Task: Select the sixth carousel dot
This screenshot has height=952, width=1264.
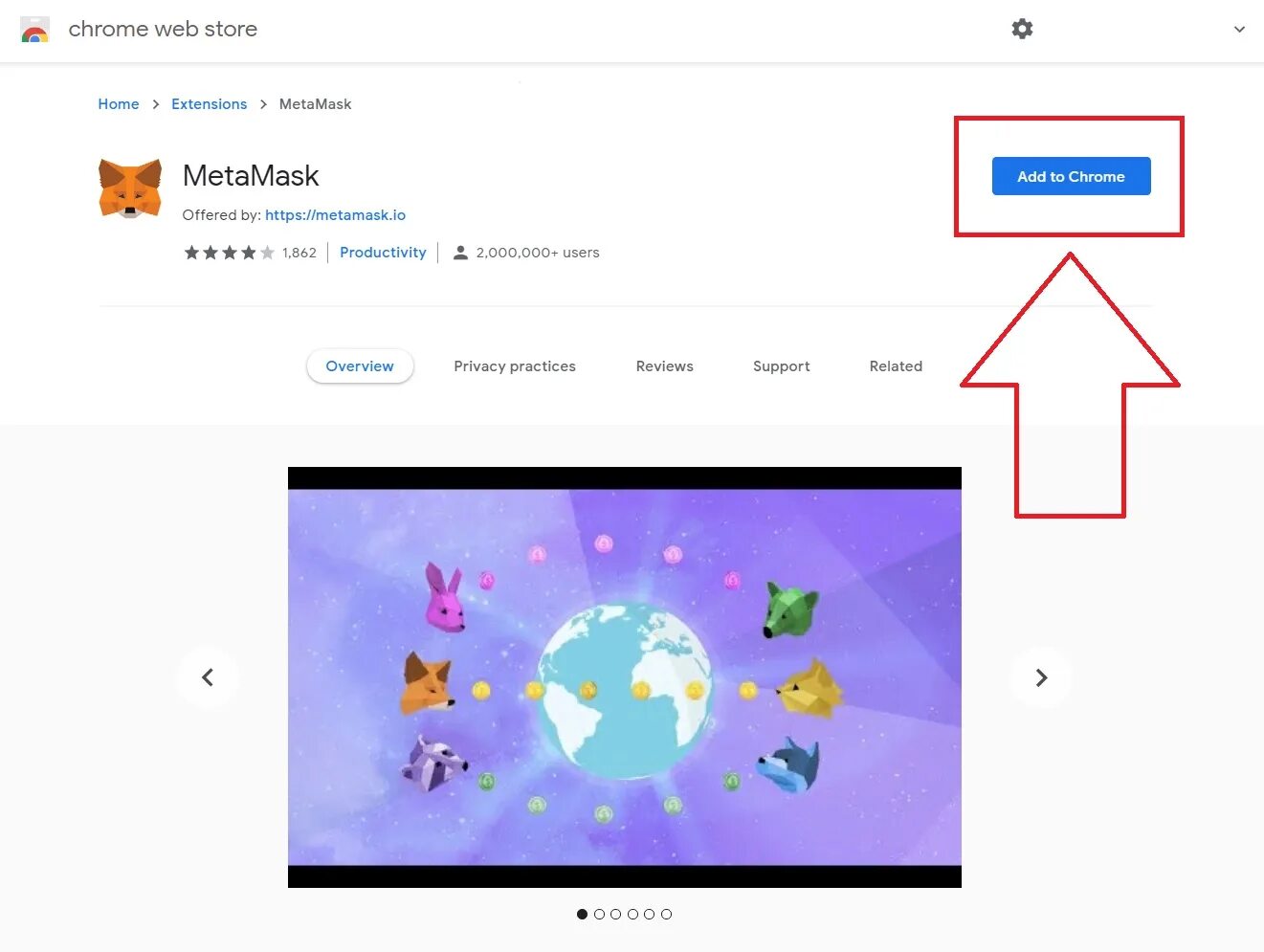Action: click(666, 914)
